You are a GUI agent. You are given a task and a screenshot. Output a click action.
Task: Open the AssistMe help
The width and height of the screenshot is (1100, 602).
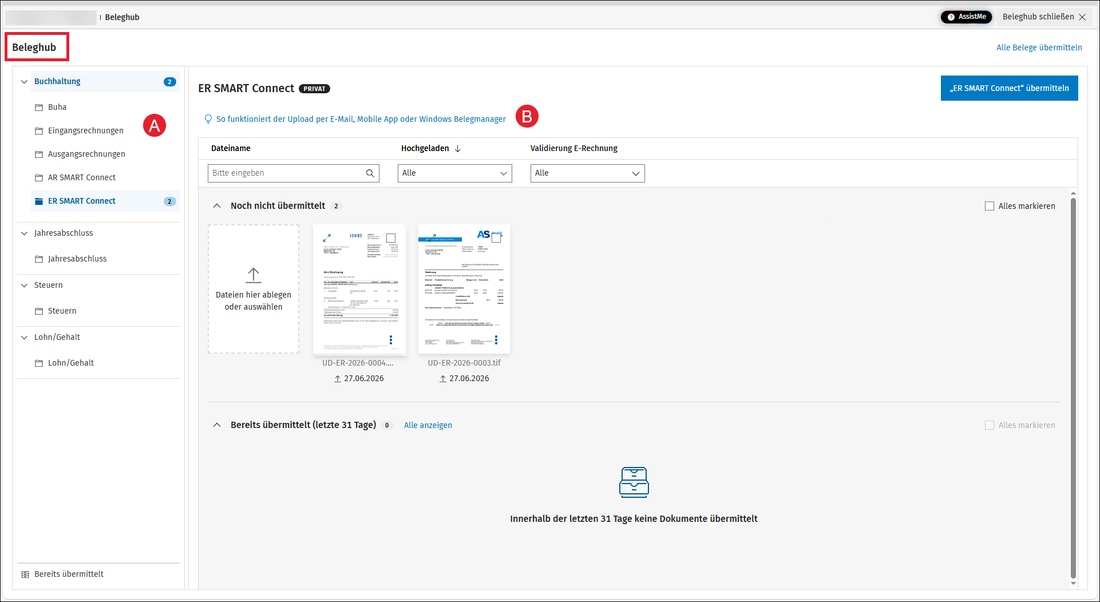[966, 17]
